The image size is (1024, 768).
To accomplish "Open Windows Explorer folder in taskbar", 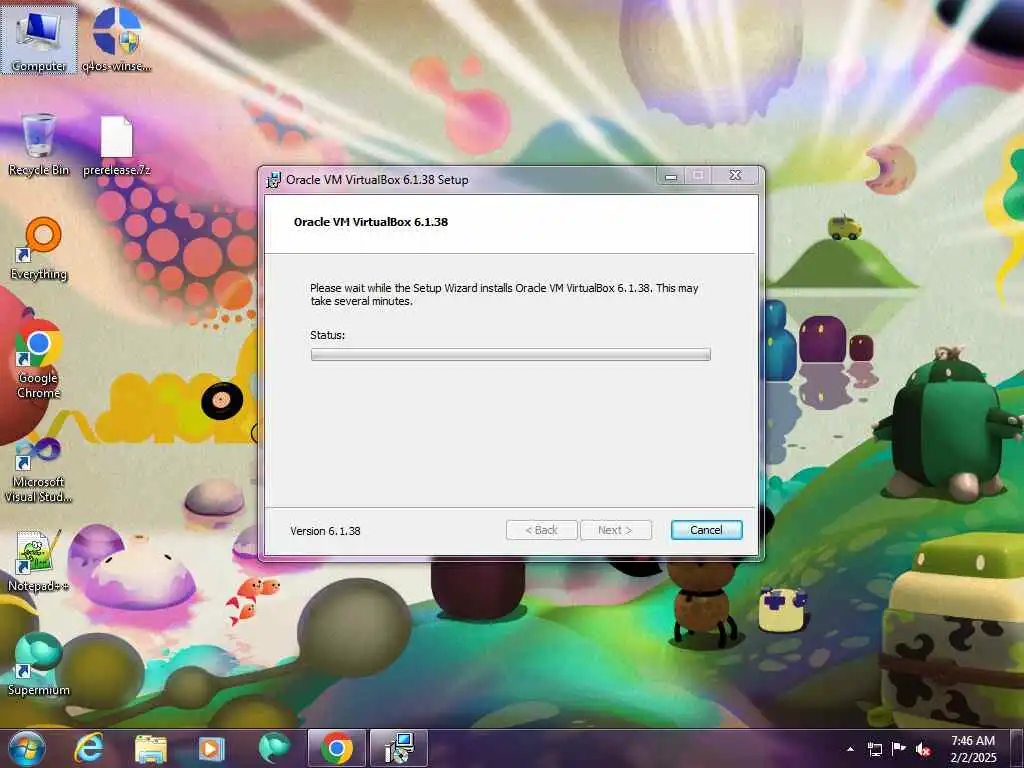I will tap(151, 748).
